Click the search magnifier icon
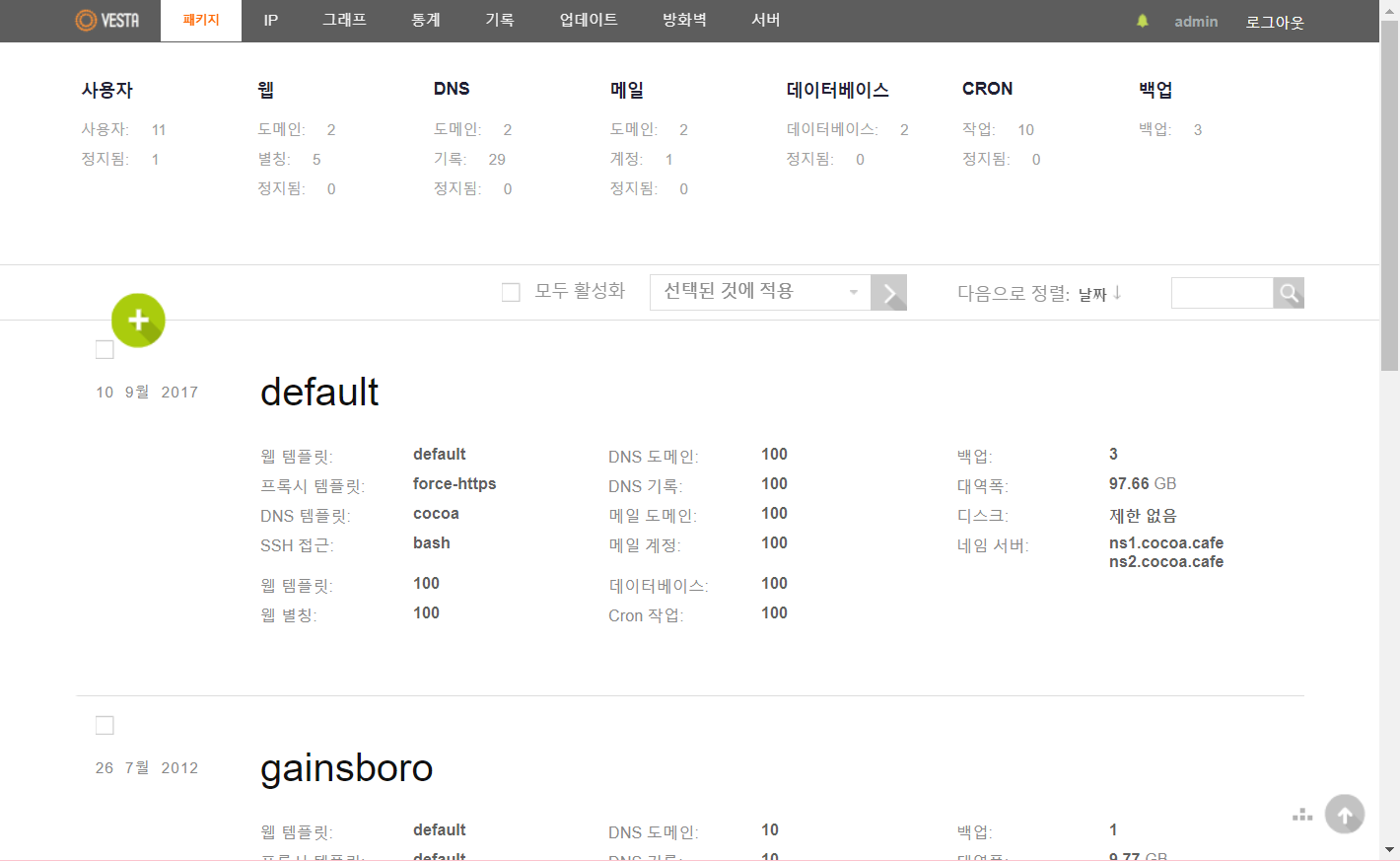Viewport: 1400px width, 861px height. pyautogui.click(x=1289, y=293)
